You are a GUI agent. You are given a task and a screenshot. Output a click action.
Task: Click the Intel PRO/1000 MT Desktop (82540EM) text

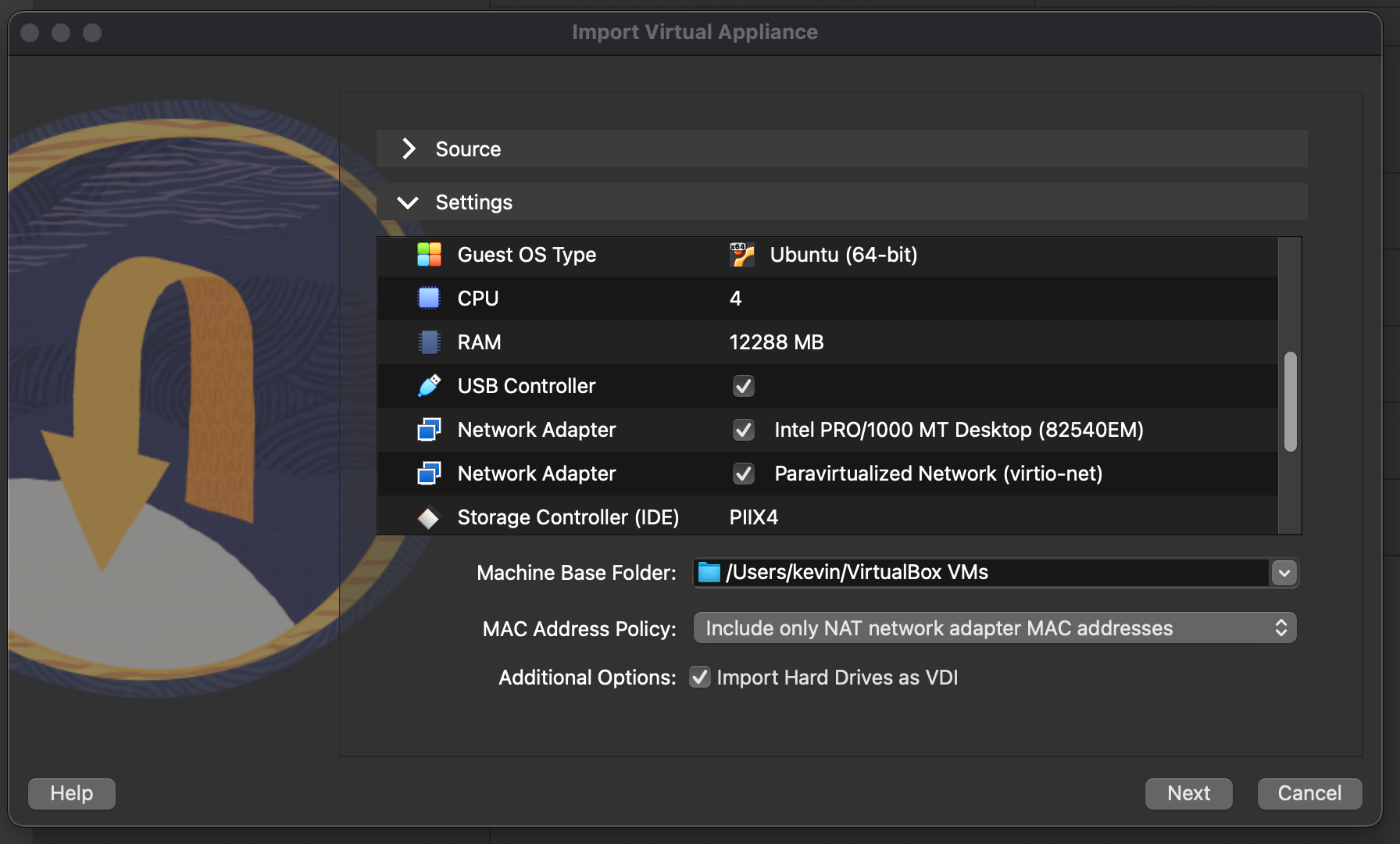959,430
